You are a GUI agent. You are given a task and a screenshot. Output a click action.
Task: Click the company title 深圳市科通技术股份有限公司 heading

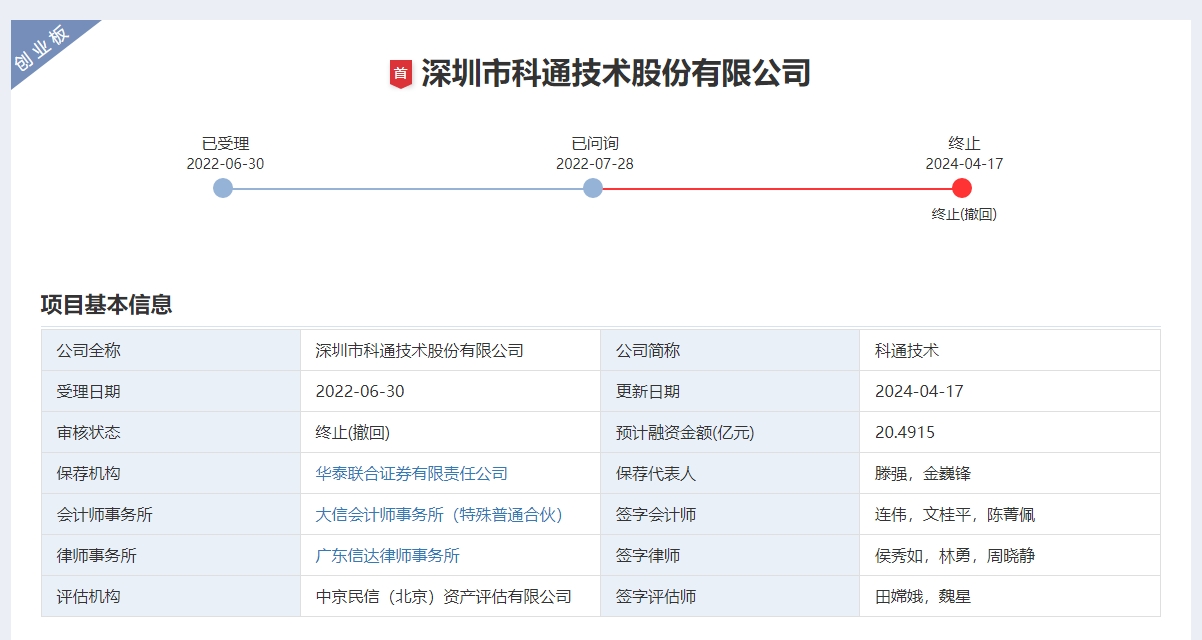point(616,74)
